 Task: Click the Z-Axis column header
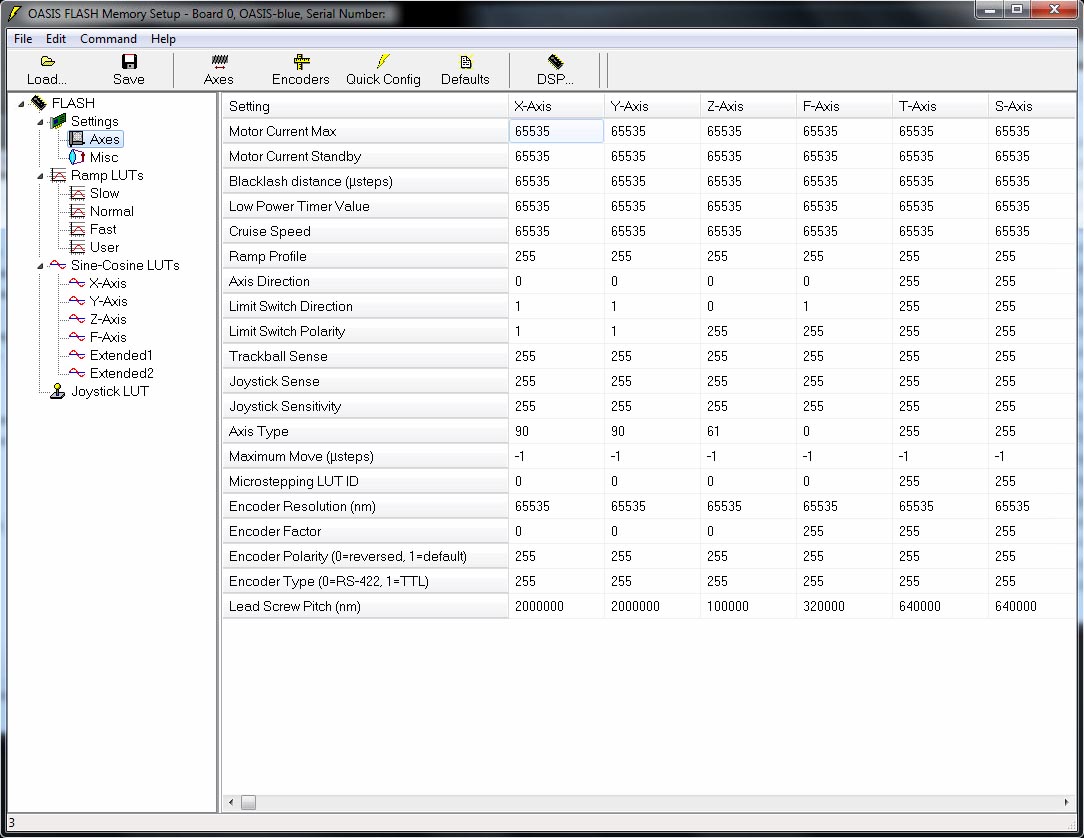(x=749, y=106)
